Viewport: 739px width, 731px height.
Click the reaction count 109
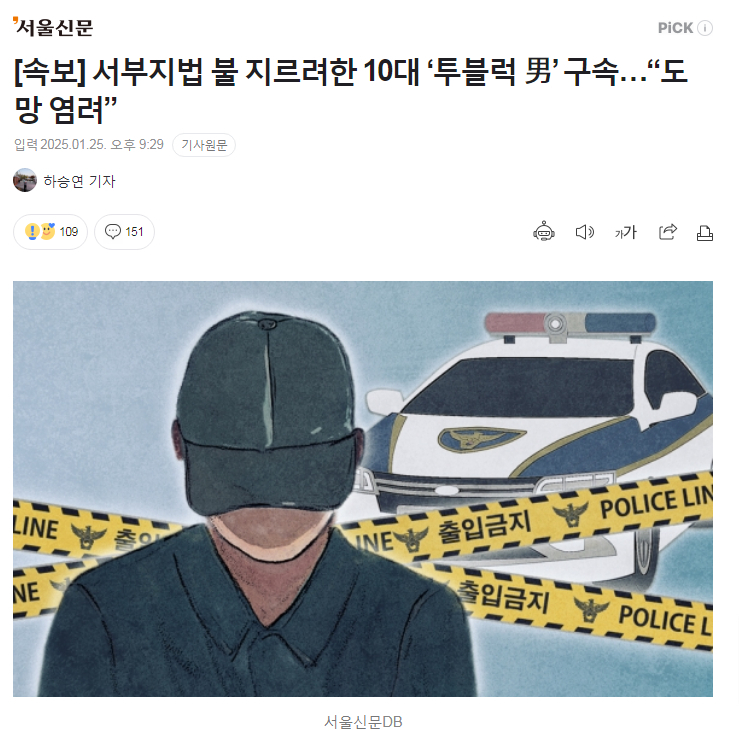click(68, 231)
